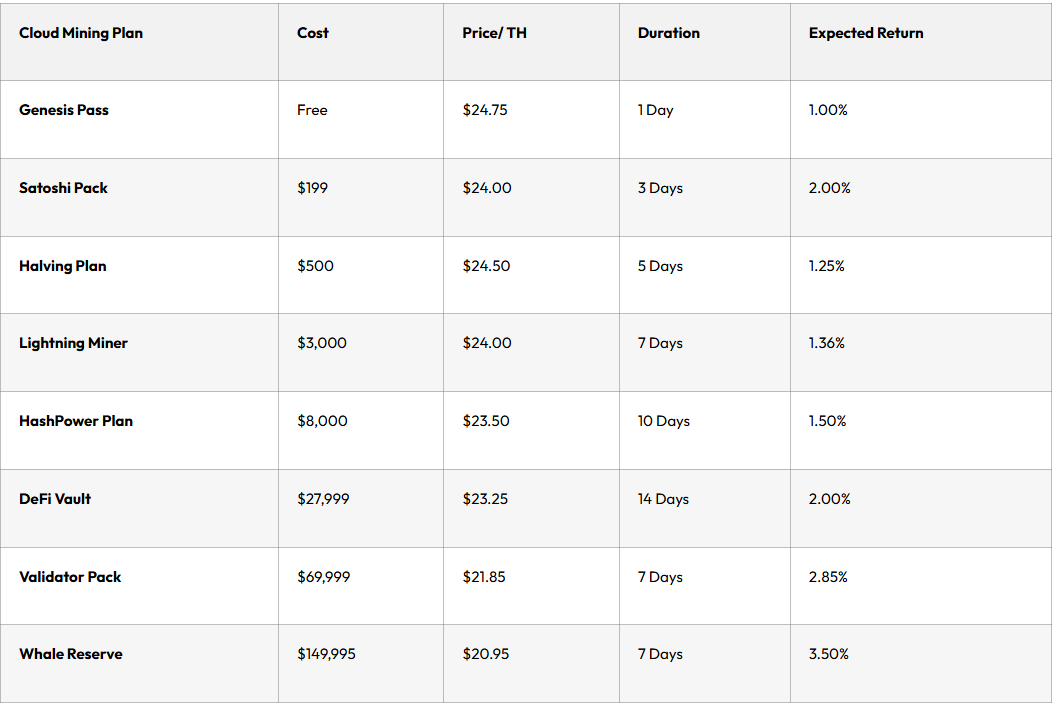Click the Expected Return column header

pos(866,33)
